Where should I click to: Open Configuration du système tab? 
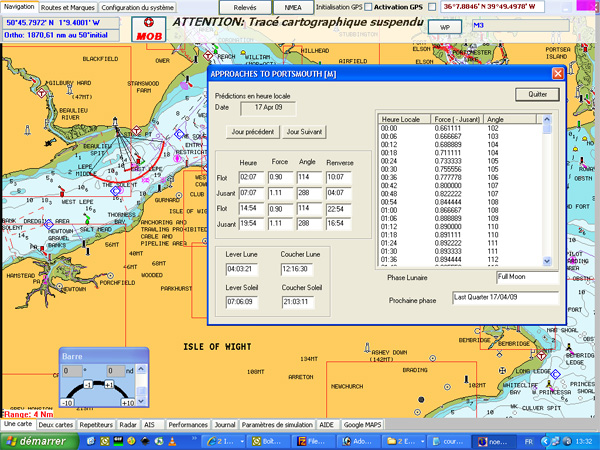click(138, 8)
